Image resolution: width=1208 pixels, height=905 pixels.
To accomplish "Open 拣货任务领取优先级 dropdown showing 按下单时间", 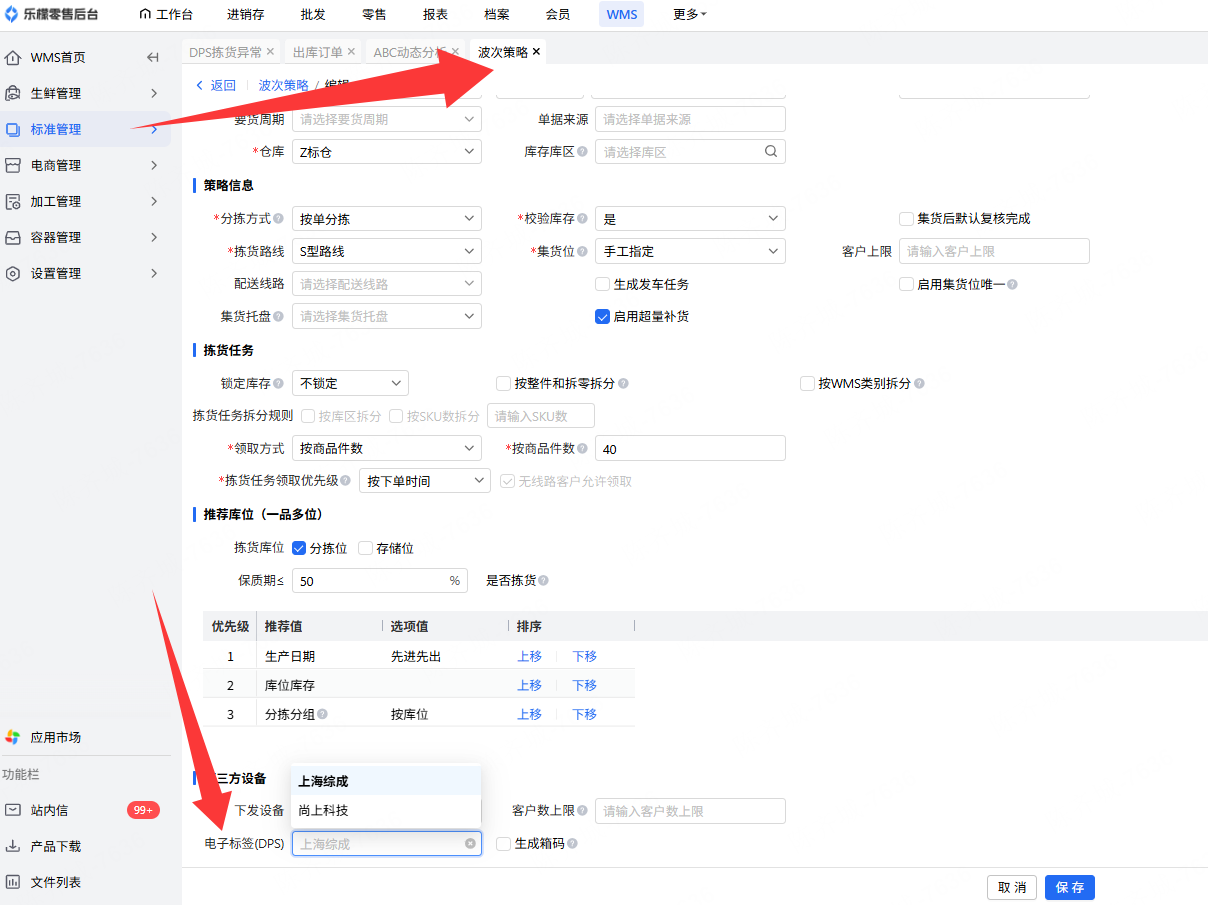I will pos(425,481).
